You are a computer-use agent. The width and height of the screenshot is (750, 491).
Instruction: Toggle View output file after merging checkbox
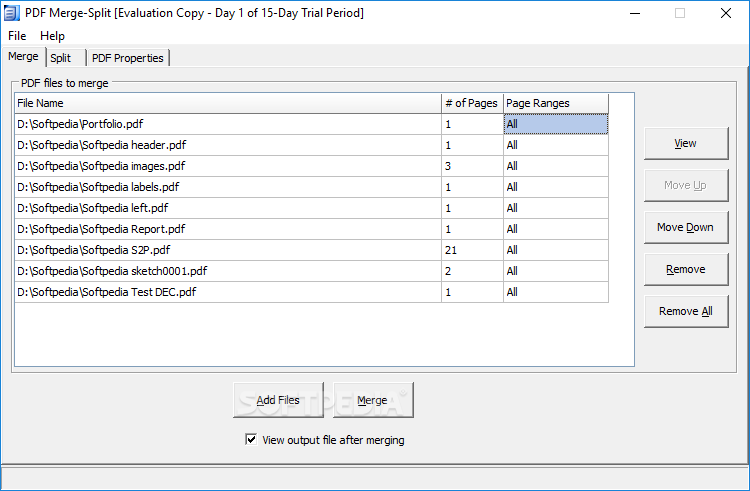pyautogui.click(x=251, y=439)
